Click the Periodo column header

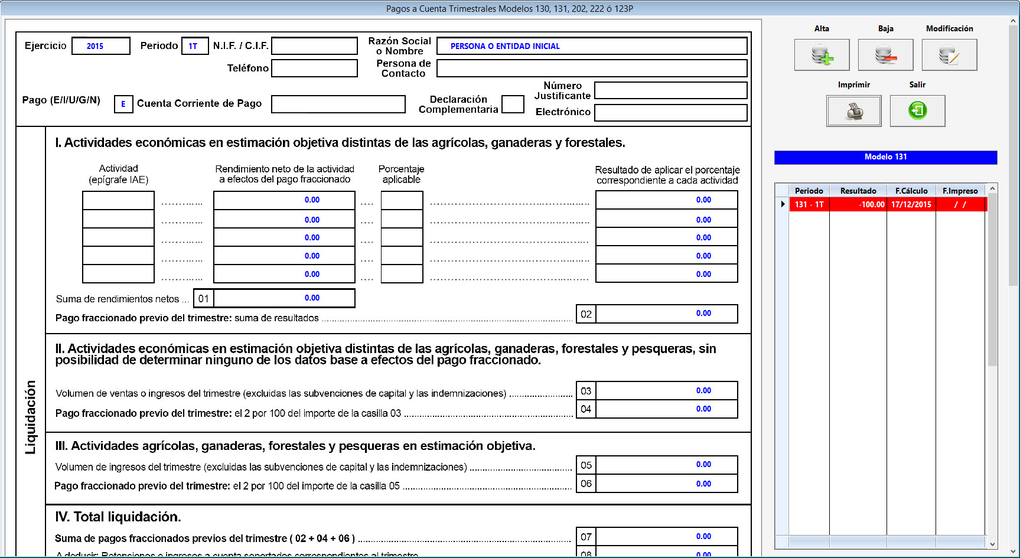809,191
